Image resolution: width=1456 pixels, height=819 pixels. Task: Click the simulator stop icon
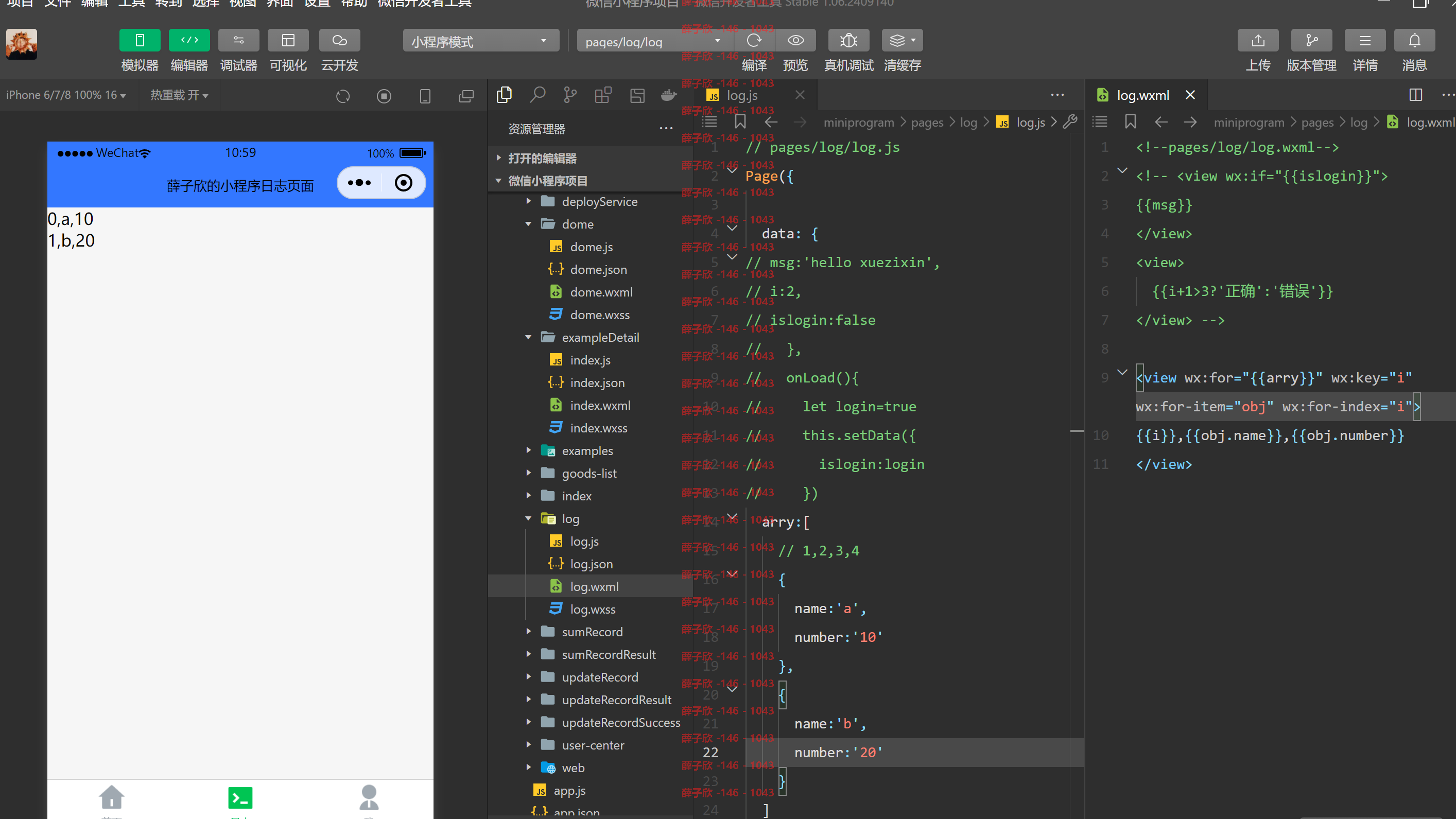click(x=384, y=96)
